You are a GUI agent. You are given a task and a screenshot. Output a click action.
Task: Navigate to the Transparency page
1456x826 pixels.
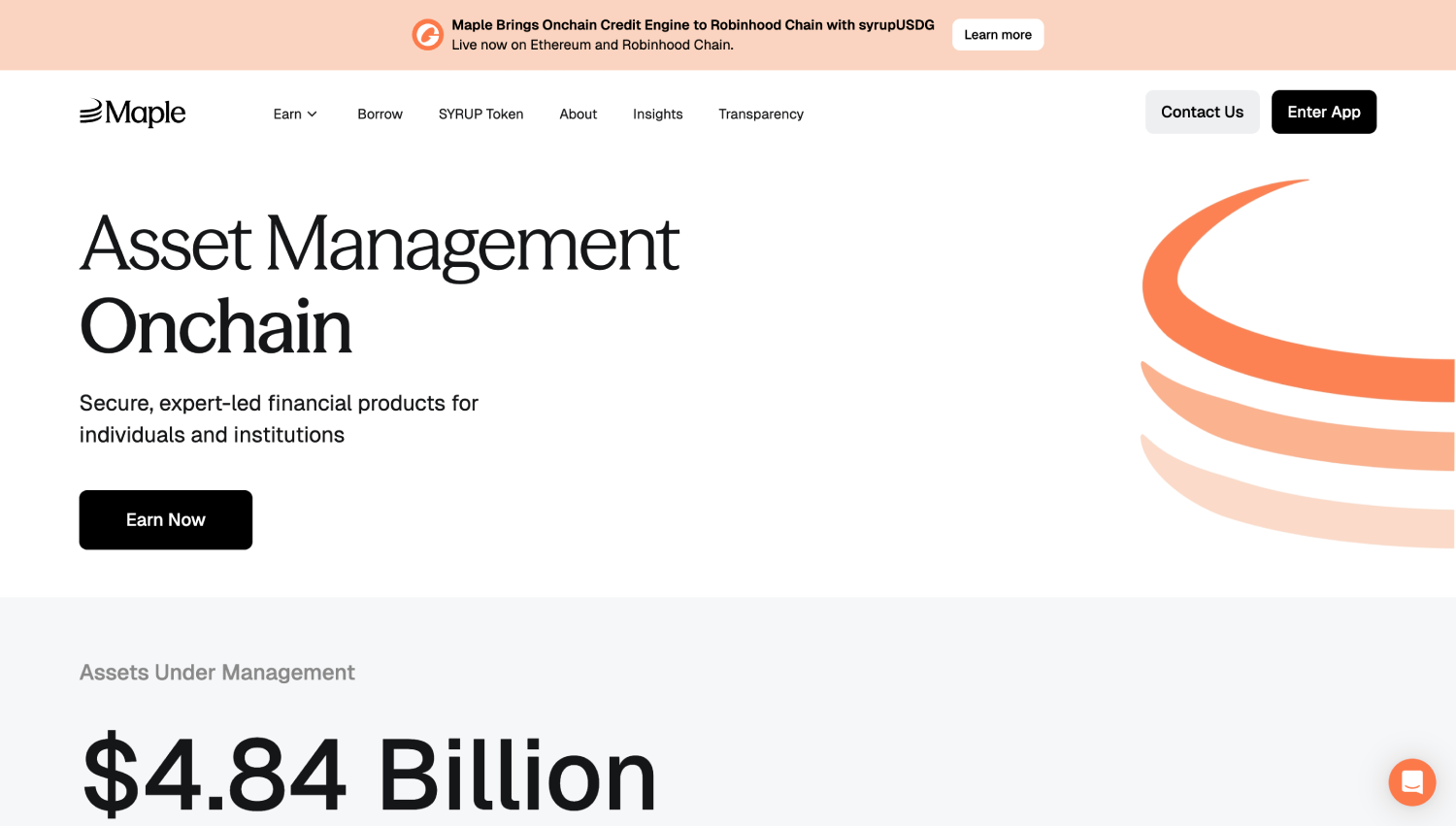[x=761, y=114]
